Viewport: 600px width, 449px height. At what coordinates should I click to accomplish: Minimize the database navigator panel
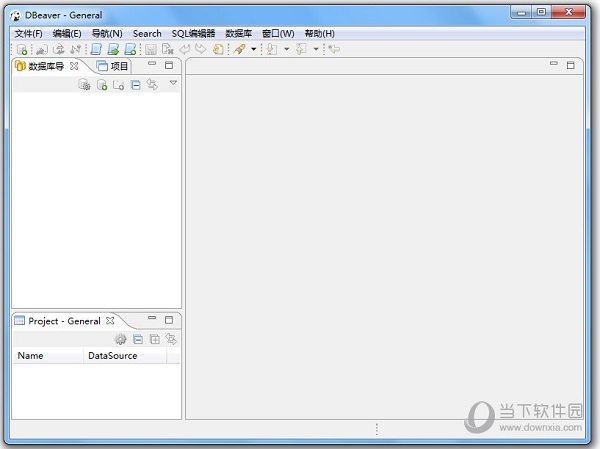click(x=152, y=64)
